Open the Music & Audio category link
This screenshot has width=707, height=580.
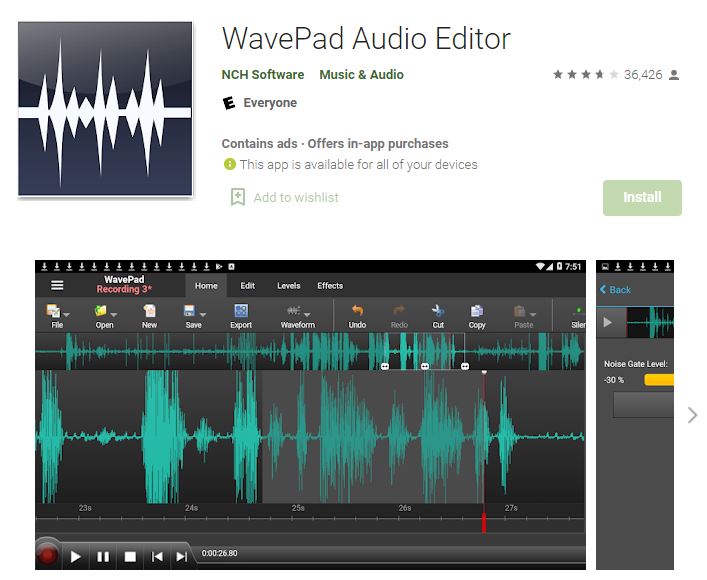pyautogui.click(x=361, y=74)
